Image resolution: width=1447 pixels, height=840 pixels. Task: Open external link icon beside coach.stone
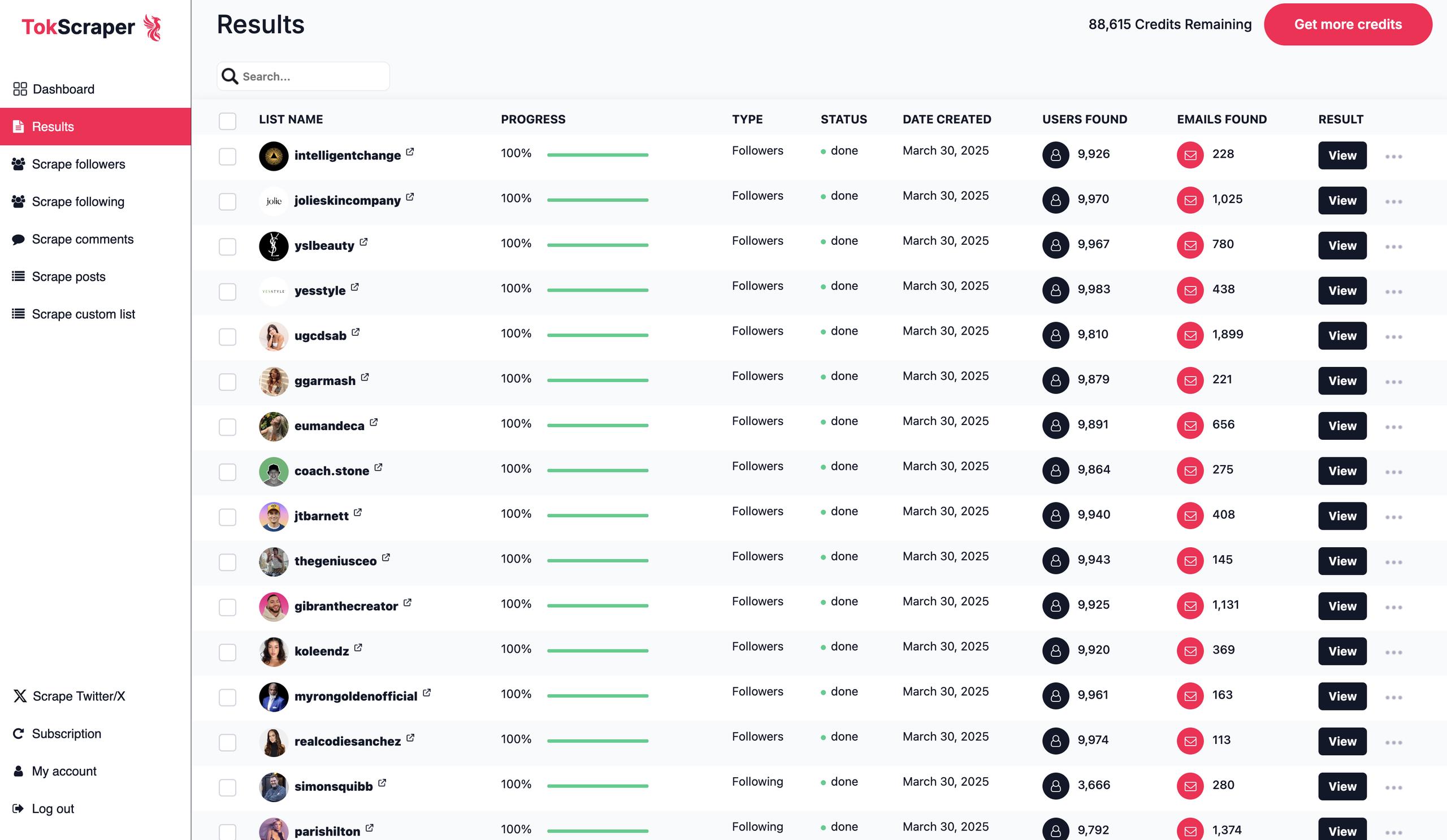pyautogui.click(x=378, y=467)
